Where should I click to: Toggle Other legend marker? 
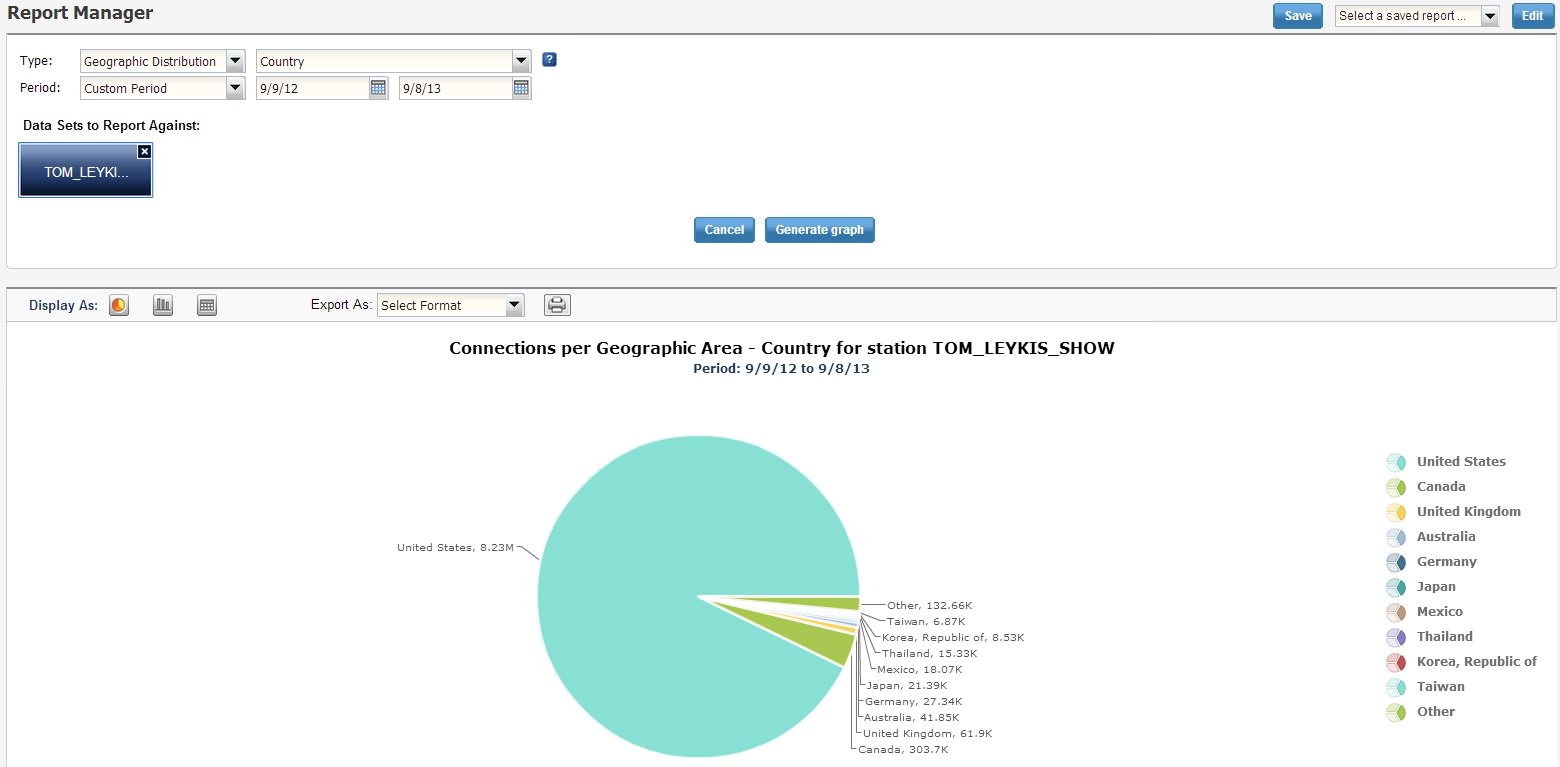(1396, 712)
